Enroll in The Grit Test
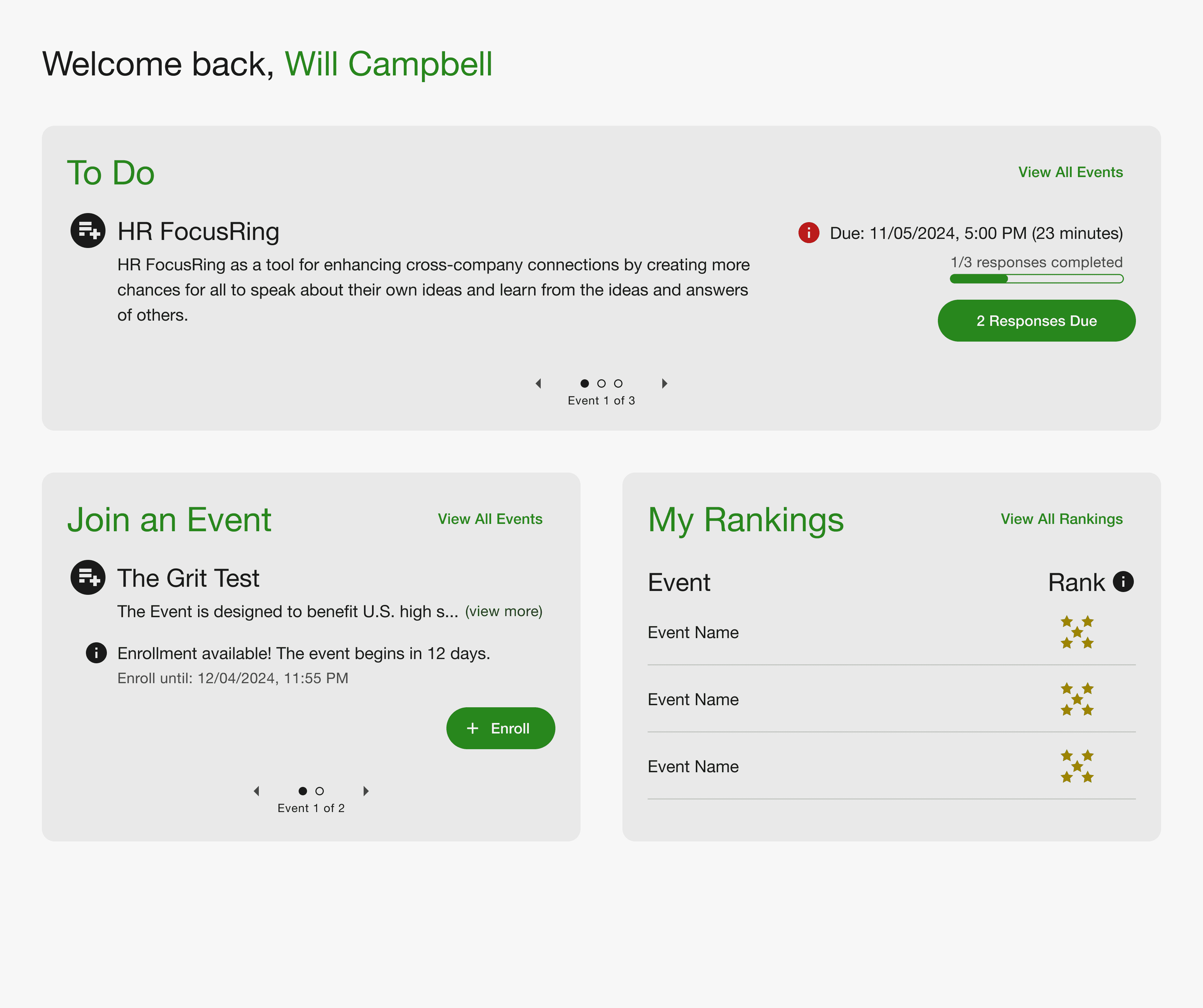 click(500, 729)
